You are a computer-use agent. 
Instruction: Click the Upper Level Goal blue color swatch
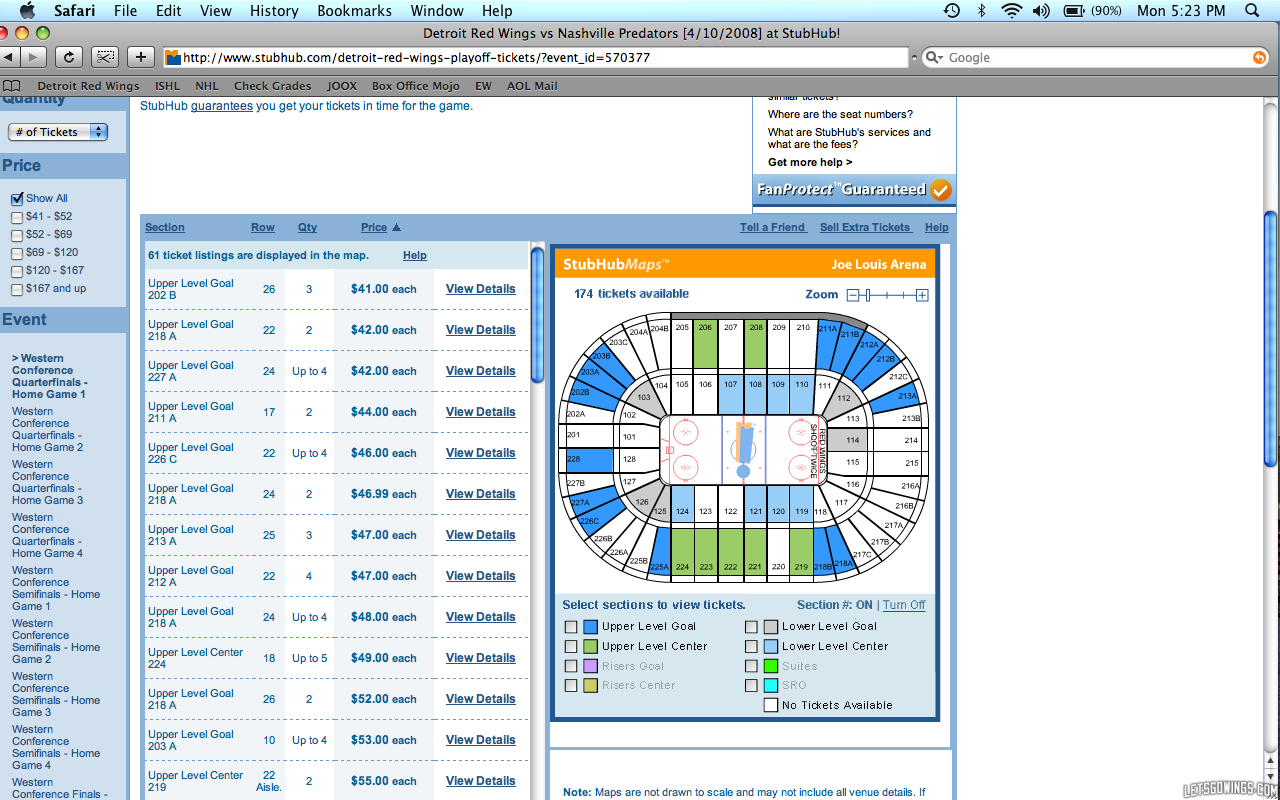(x=591, y=627)
